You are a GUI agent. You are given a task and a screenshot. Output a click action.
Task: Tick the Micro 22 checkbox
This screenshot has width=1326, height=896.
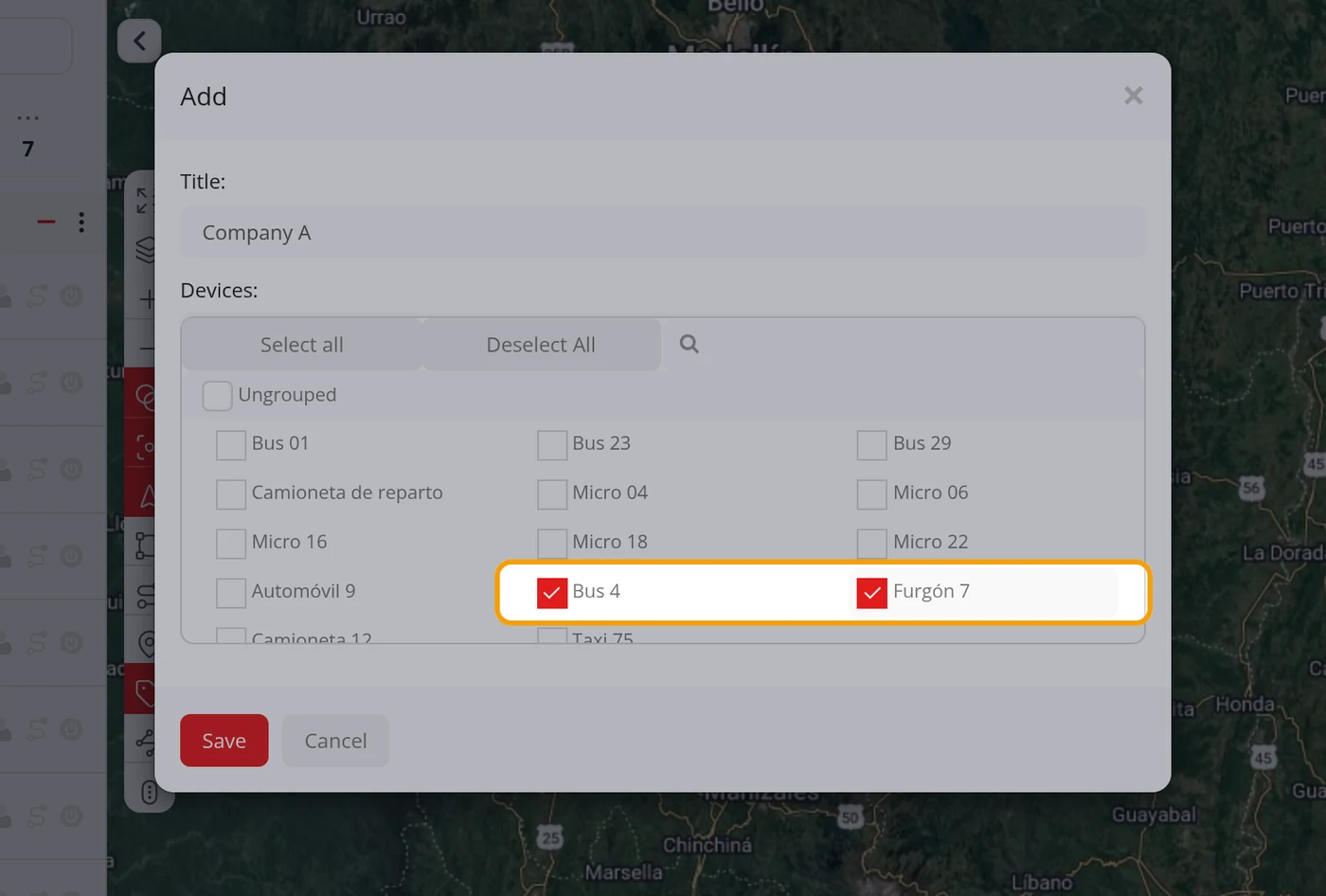tap(872, 543)
